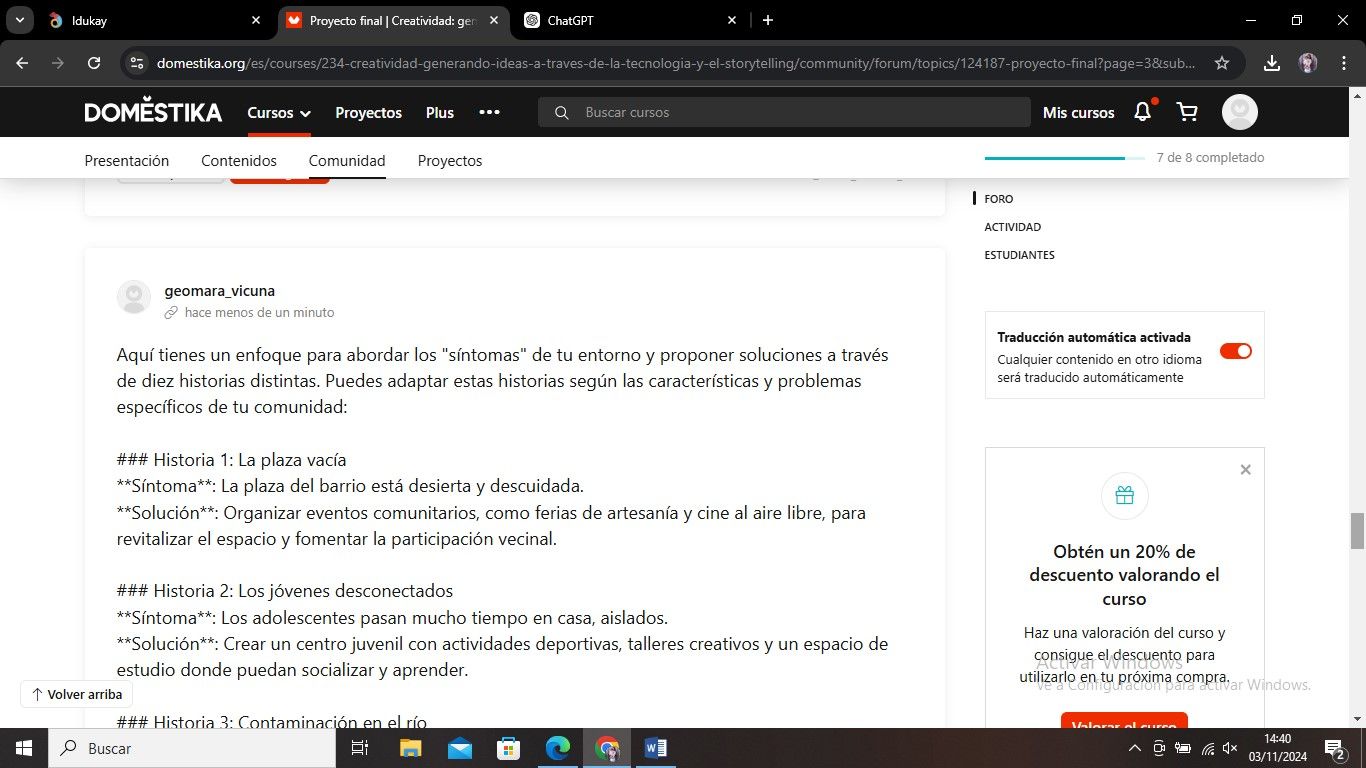Viewport: 1366px width, 768px height.
Task: Click the Valorar el curso button
Action: point(1123,724)
